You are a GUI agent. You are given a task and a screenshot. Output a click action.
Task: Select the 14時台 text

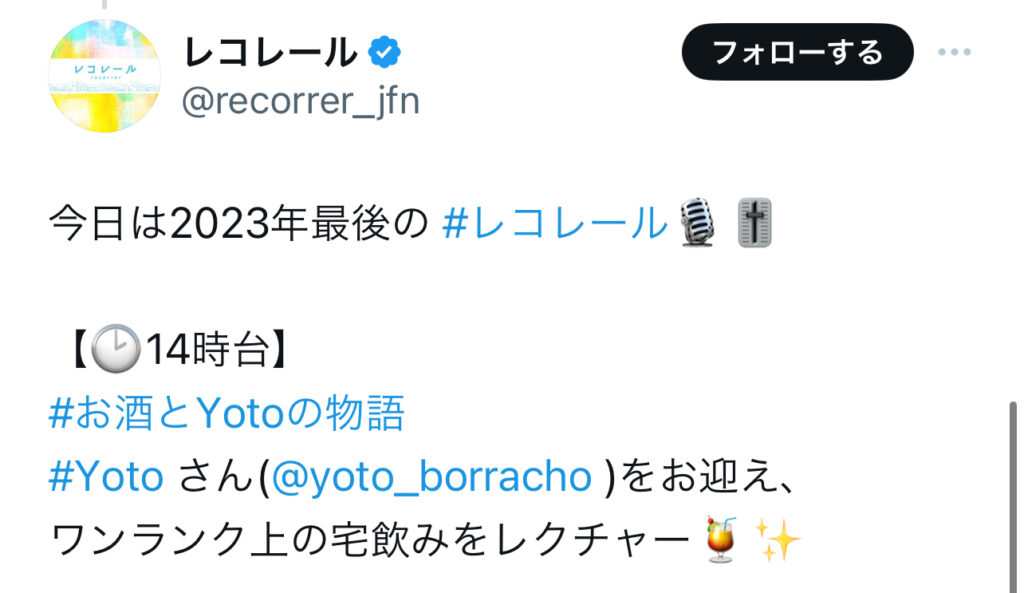[x=207, y=350]
